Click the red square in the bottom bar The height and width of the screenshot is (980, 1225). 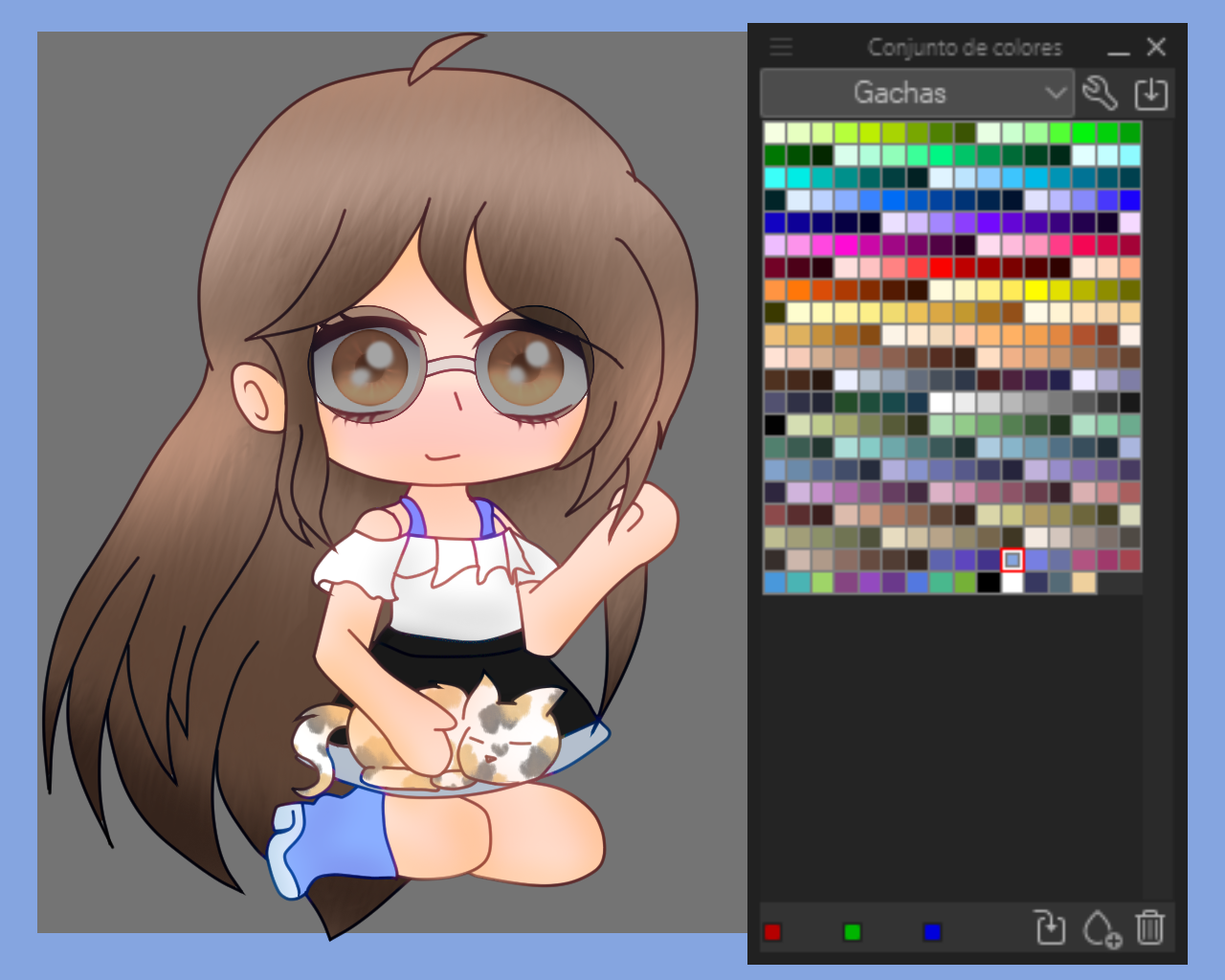pyautogui.click(x=773, y=932)
